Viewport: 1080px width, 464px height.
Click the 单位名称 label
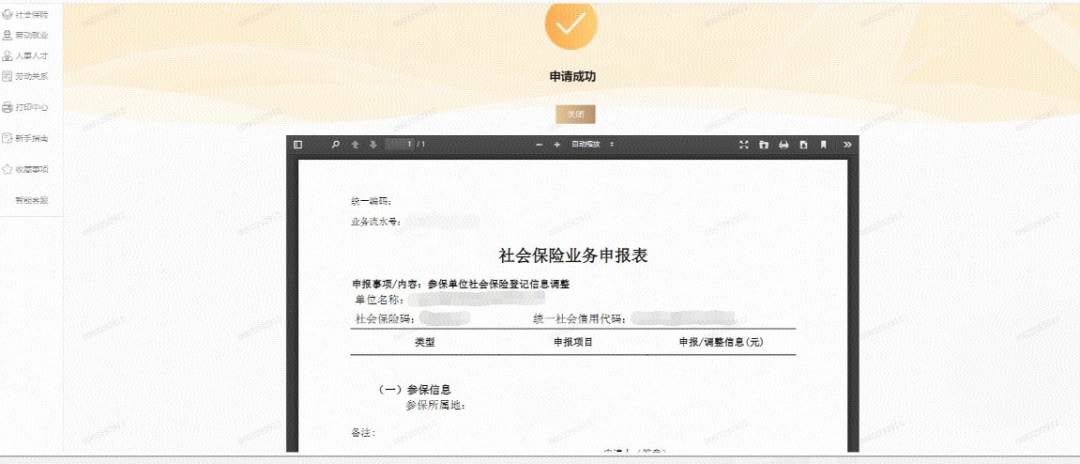tap(380, 300)
